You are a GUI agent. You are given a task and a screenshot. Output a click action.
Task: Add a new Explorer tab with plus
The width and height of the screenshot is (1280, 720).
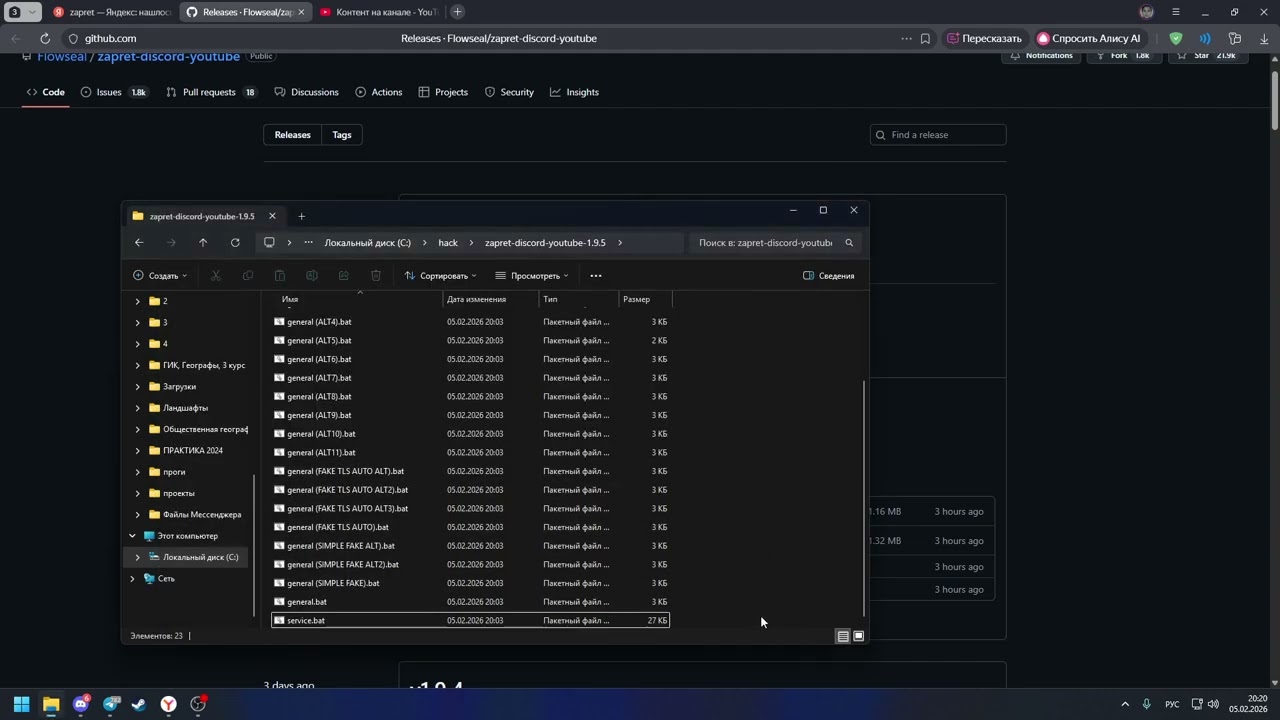[301, 216]
